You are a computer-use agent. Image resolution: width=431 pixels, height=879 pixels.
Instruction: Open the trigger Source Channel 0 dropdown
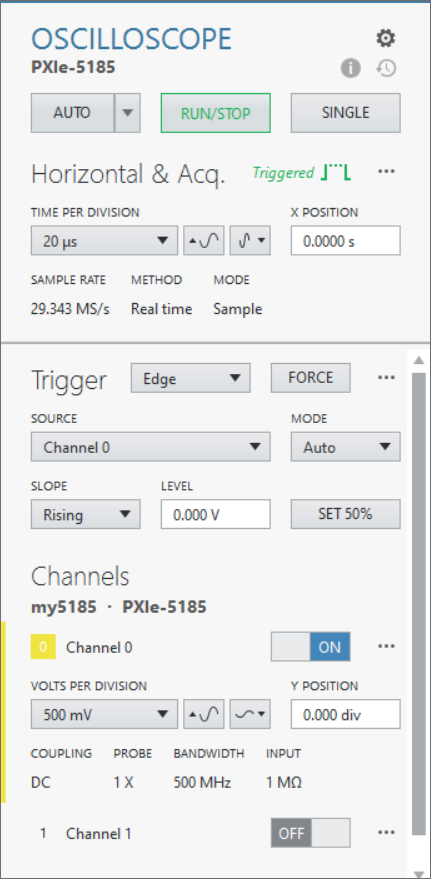[x=151, y=447]
